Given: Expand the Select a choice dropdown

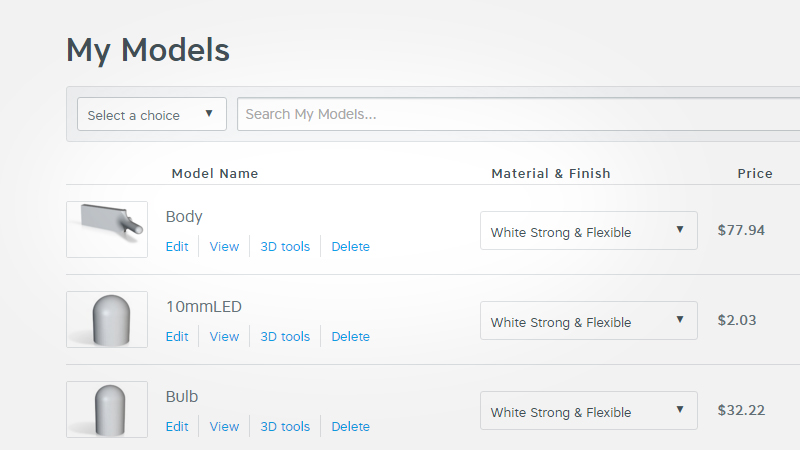Looking at the screenshot, I should click(152, 114).
